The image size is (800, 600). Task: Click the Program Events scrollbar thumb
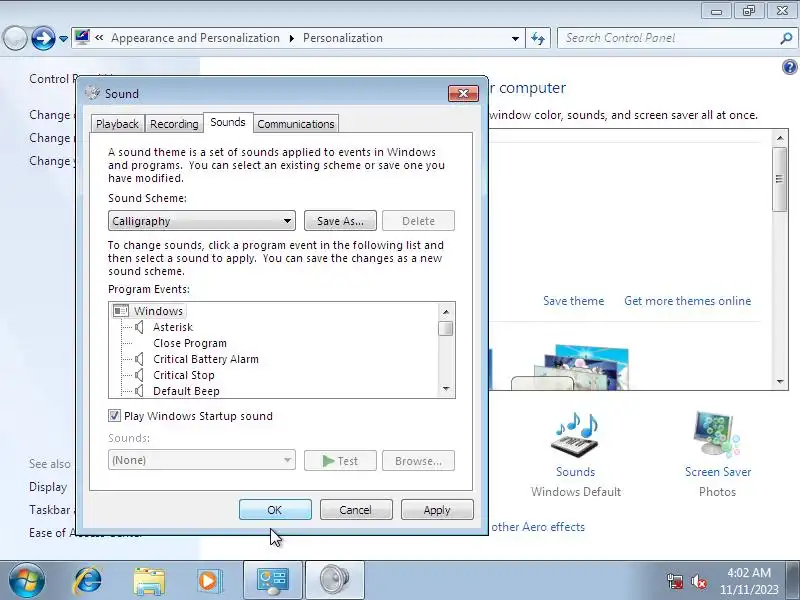(446, 328)
